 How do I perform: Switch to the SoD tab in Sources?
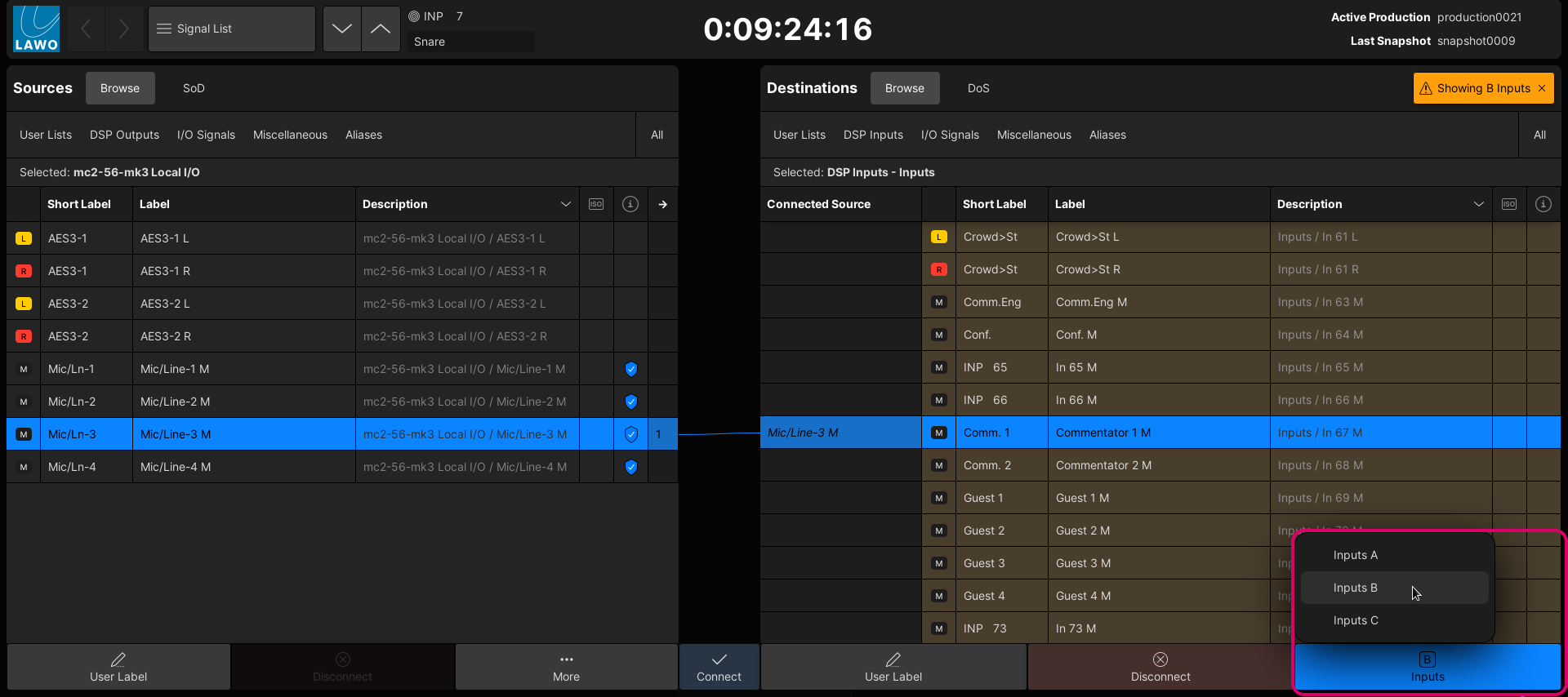(194, 88)
